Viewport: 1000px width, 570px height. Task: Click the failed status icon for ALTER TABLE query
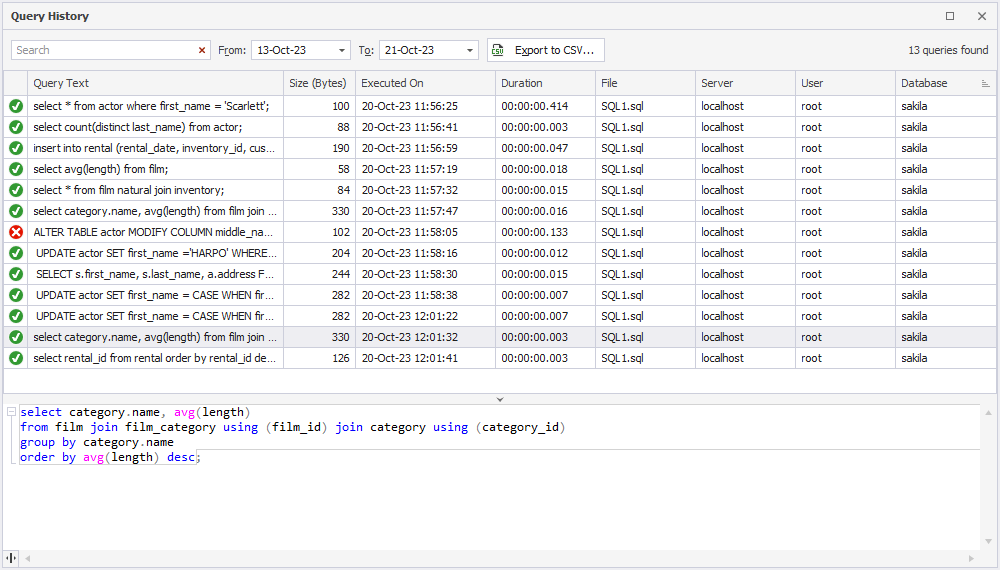point(16,232)
